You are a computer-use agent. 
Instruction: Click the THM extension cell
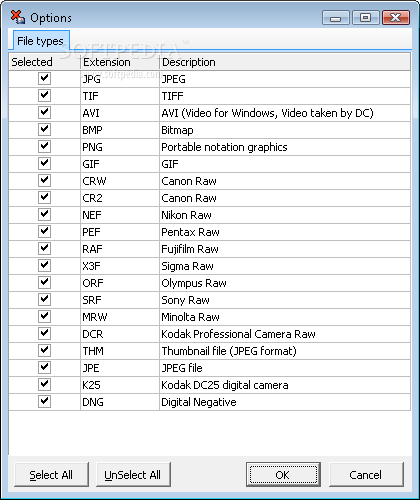(120, 351)
